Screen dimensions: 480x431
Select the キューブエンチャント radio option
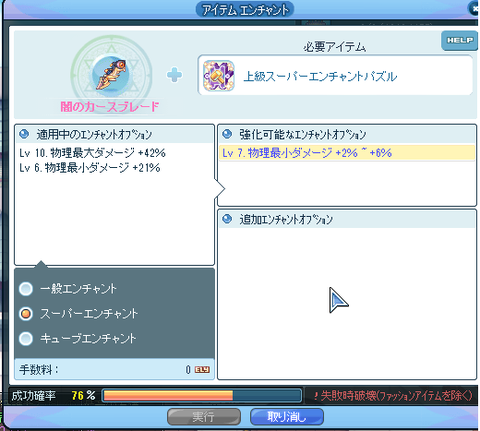[26, 339]
